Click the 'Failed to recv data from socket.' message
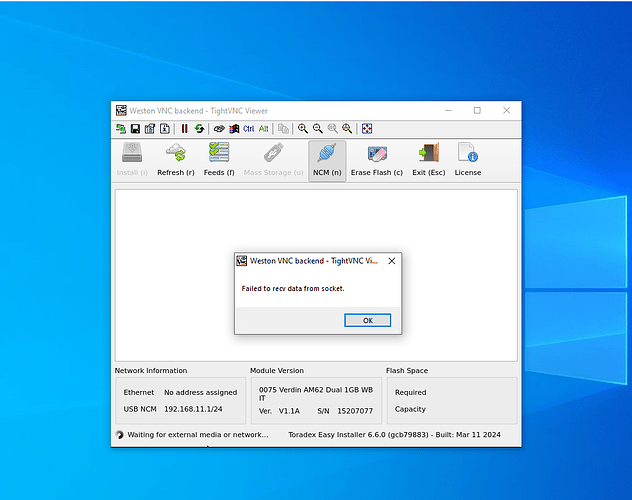This screenshot has width=632, height=500. click(x=293, y=288)
